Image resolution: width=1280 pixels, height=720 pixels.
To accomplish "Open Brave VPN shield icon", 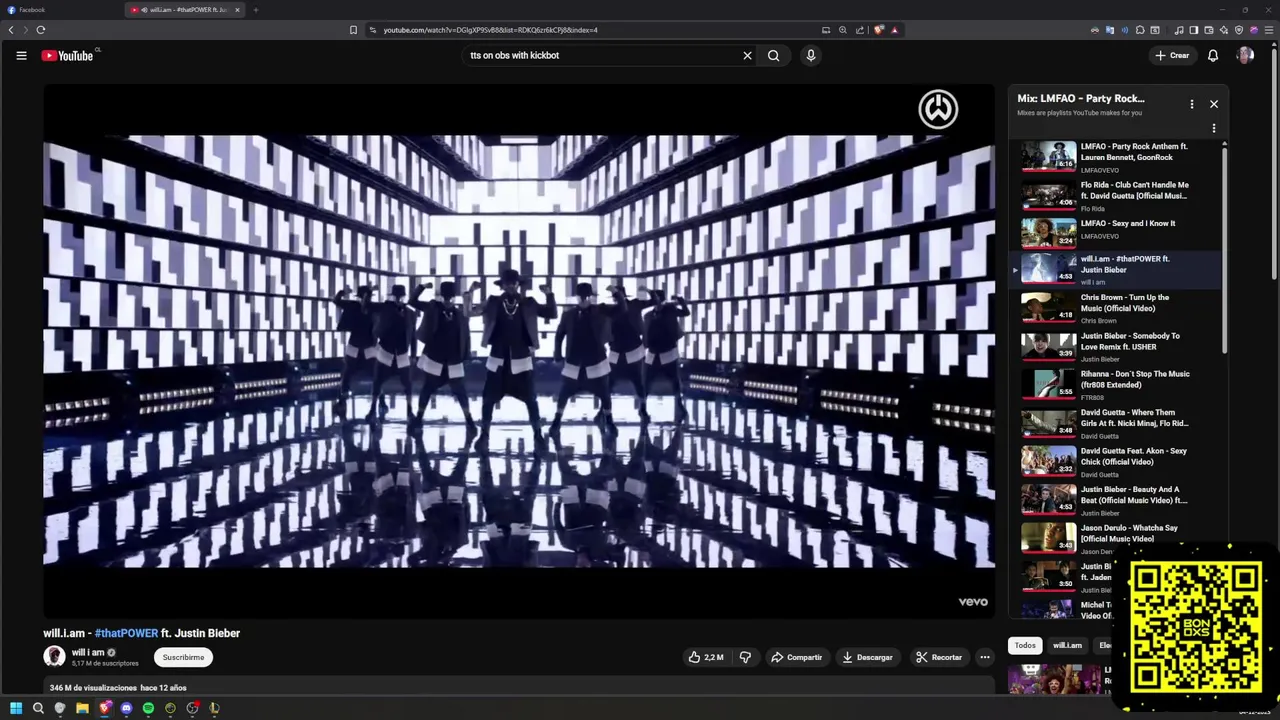I will pyautogui.click(x=1239, y=30).
